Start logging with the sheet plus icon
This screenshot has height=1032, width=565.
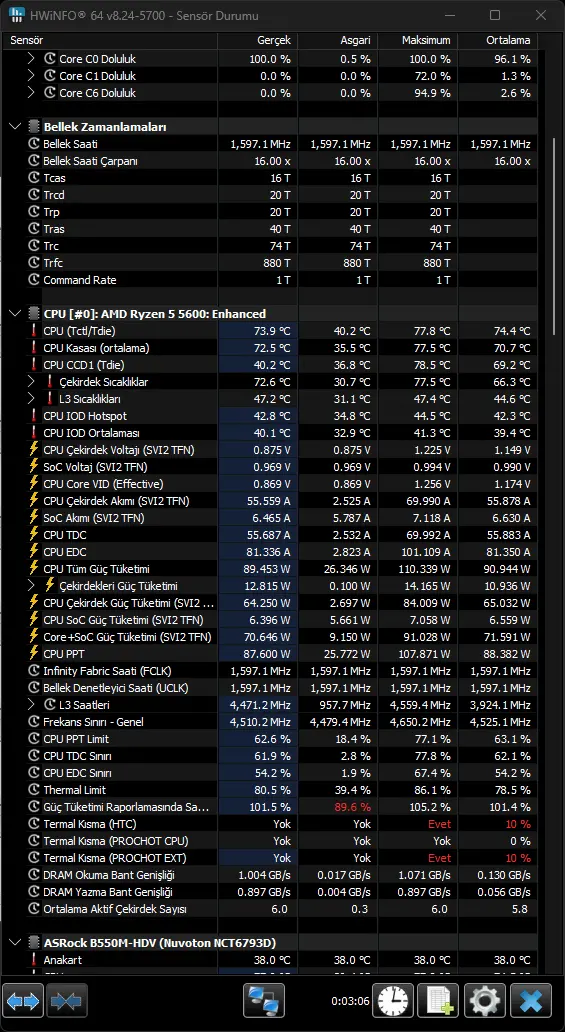coord(439,1001)
